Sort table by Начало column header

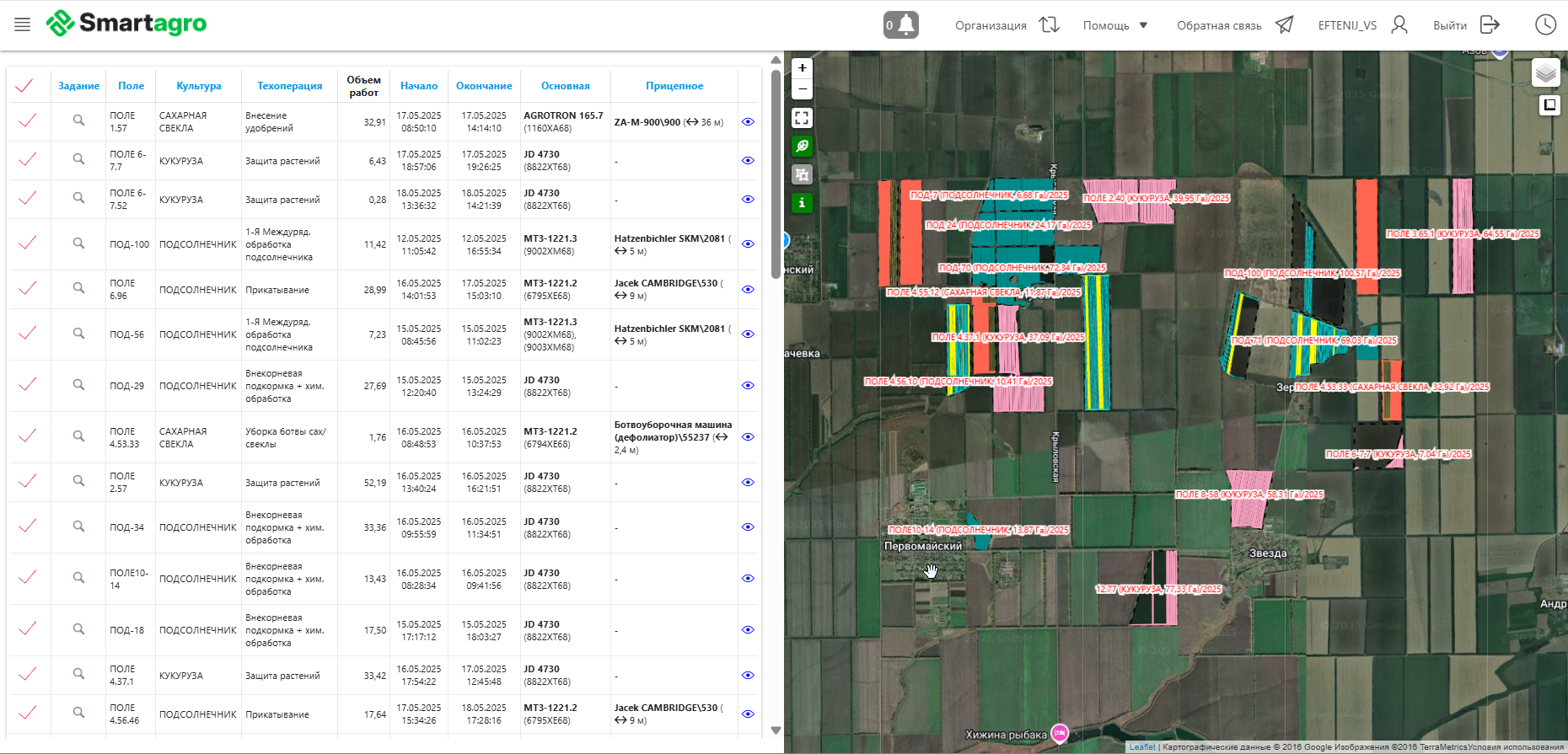click(419, 86)
